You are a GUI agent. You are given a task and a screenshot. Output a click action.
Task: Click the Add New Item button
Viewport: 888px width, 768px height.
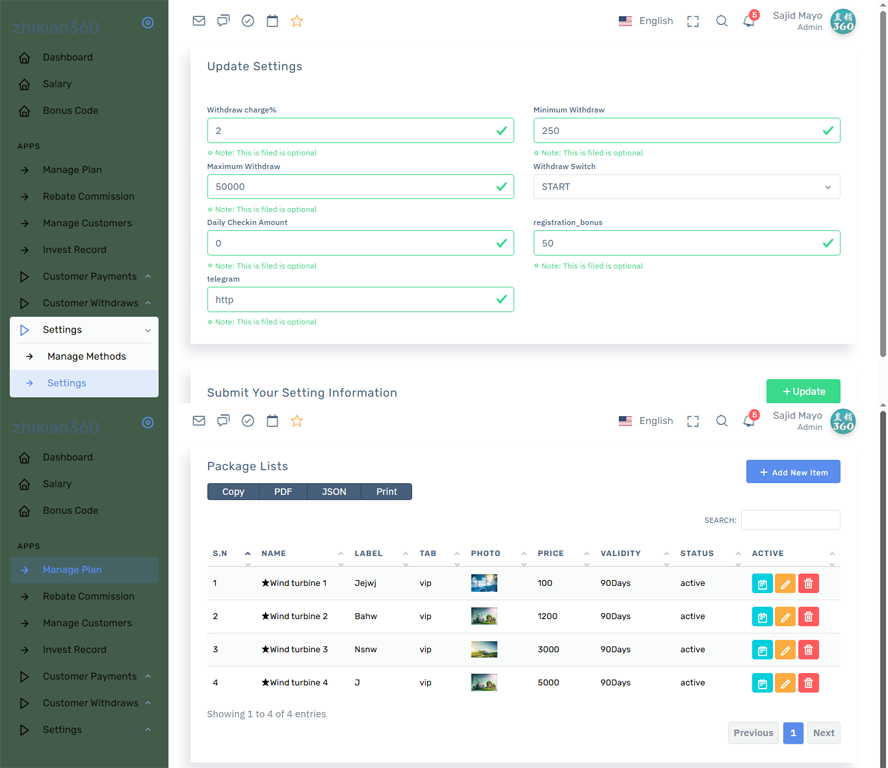(x=793, y=472)
